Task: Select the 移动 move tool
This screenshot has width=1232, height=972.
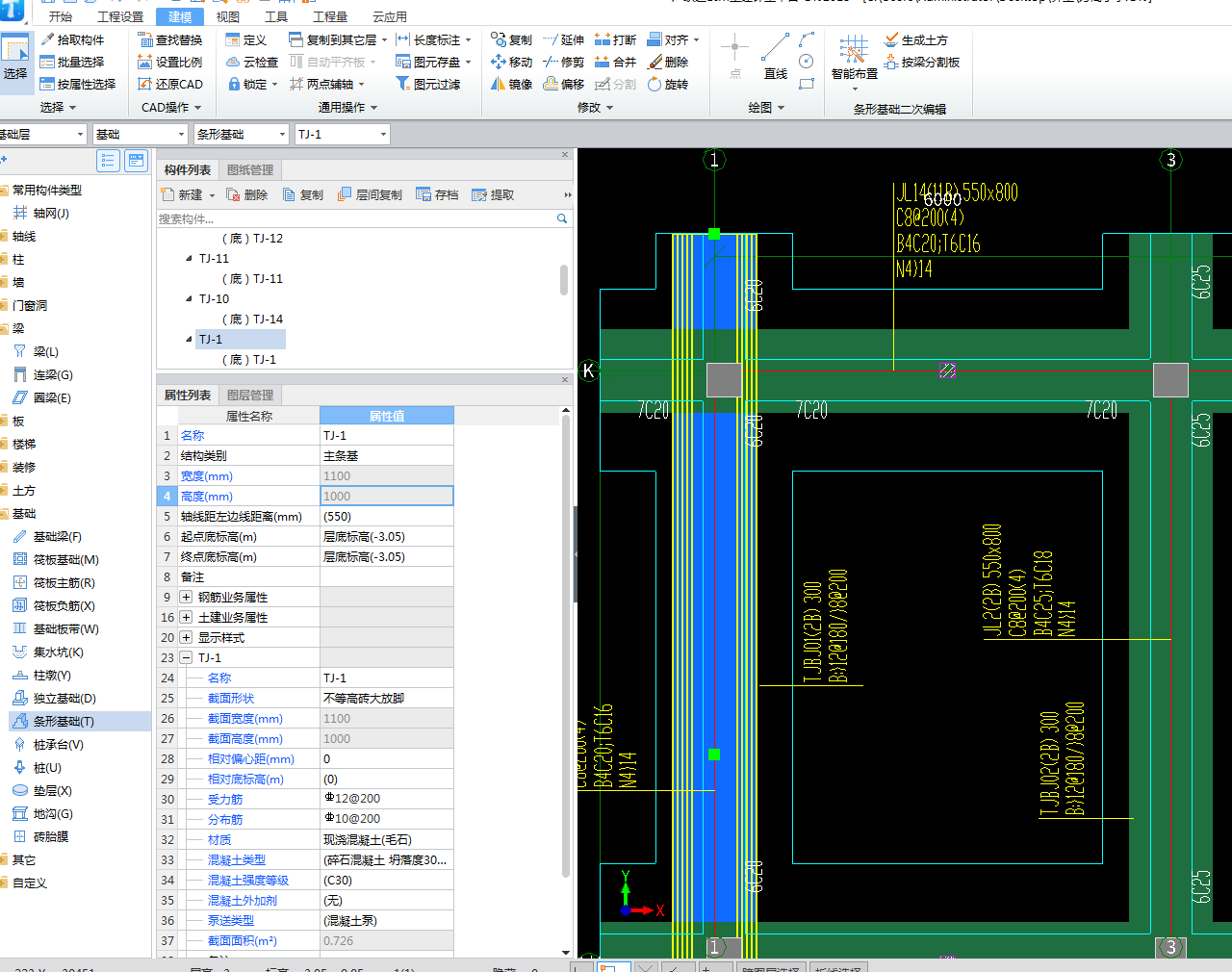Action: pyautogui.click(x=511, y=62)
